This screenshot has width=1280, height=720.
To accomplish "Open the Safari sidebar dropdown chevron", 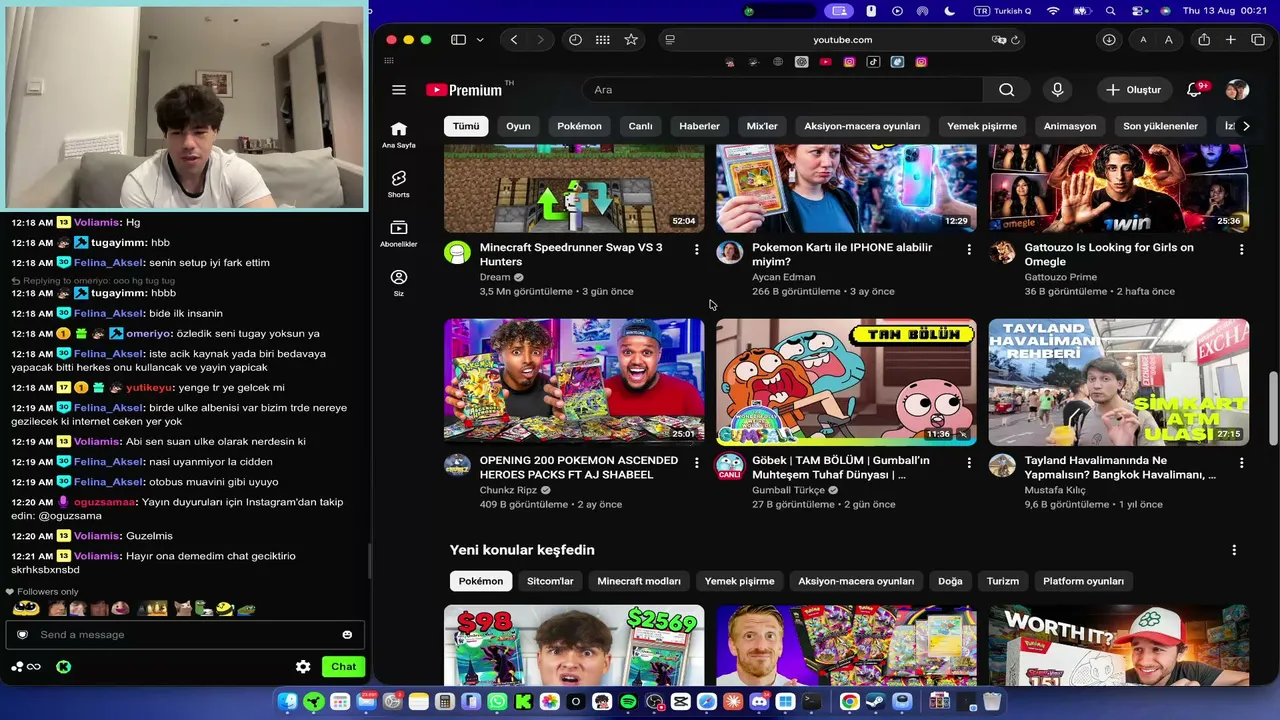I will [480, 40].
